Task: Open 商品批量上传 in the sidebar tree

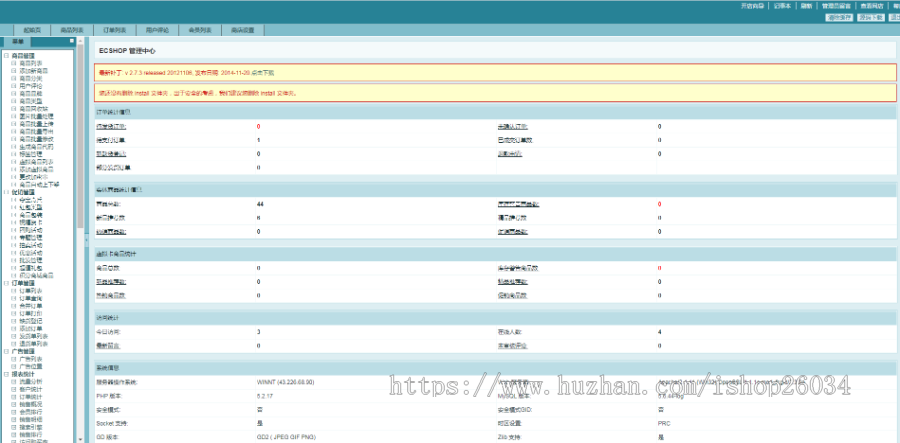Action: point(37,124)
